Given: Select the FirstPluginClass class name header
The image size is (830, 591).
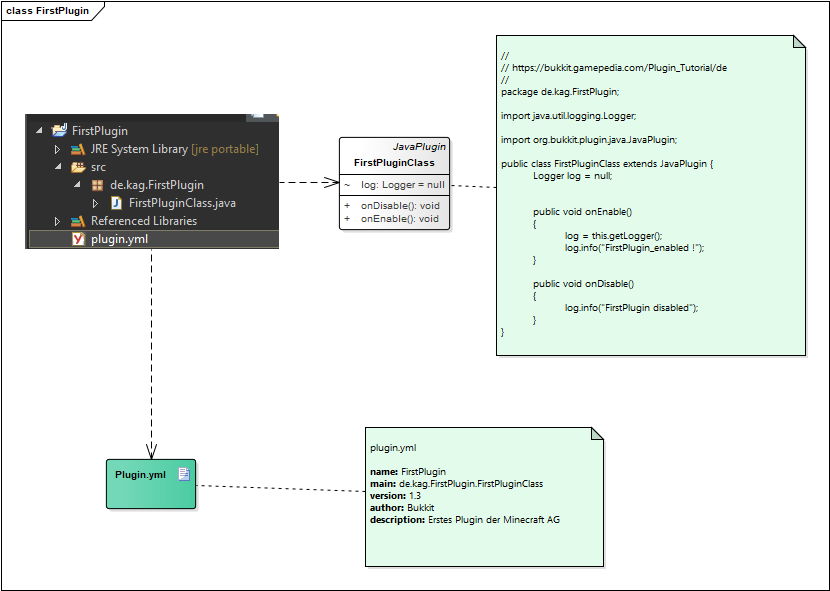Looking at the screenshot, I should [394, 163].
